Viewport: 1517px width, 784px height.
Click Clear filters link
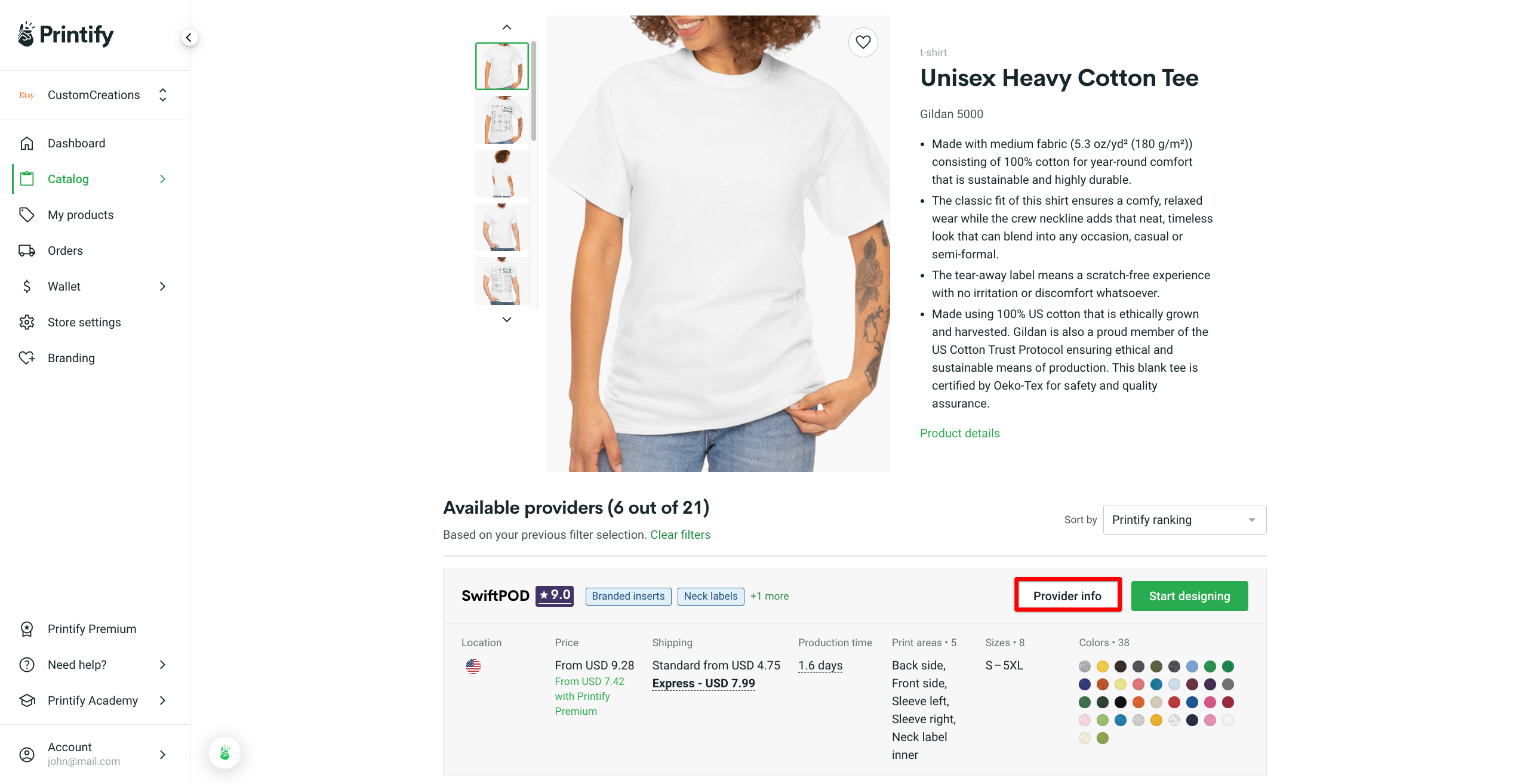(x=680, y=534)
